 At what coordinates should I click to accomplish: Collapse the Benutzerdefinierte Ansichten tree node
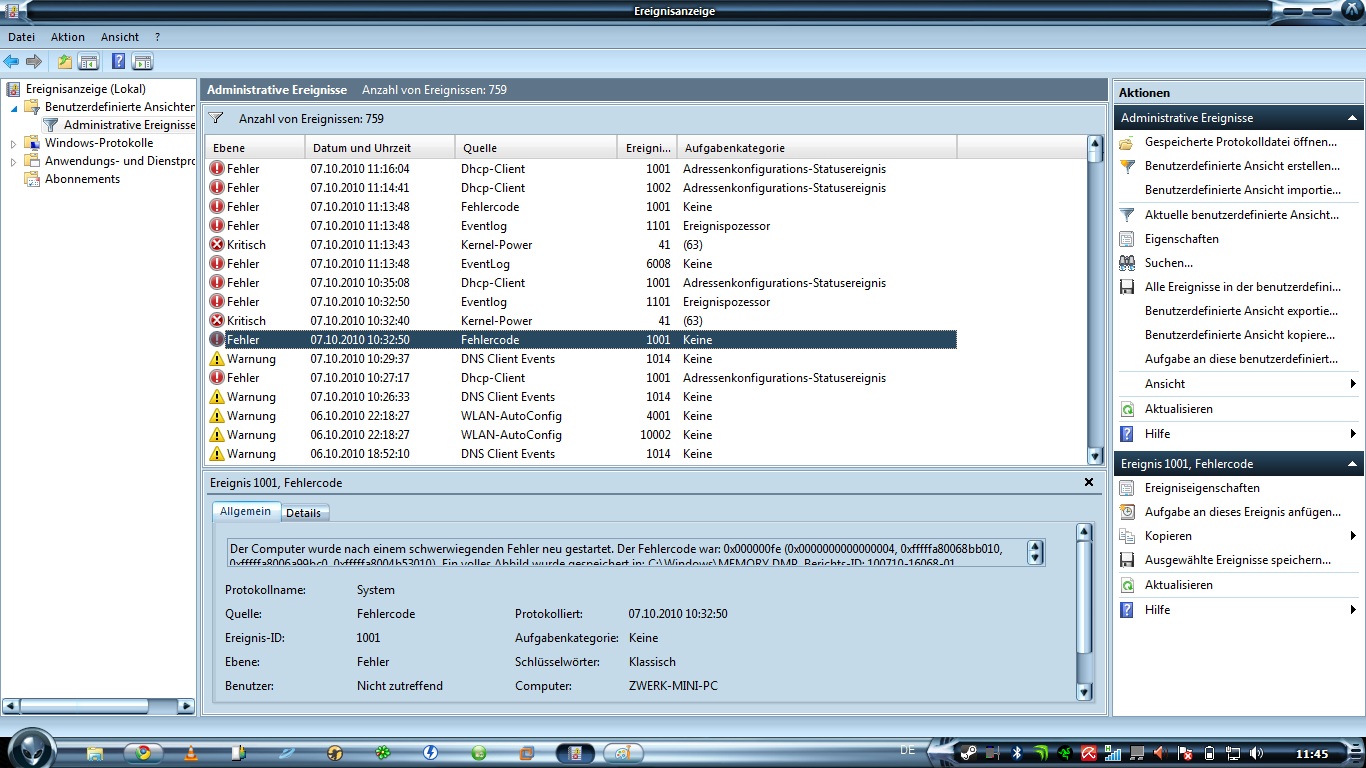click(14, 107)
